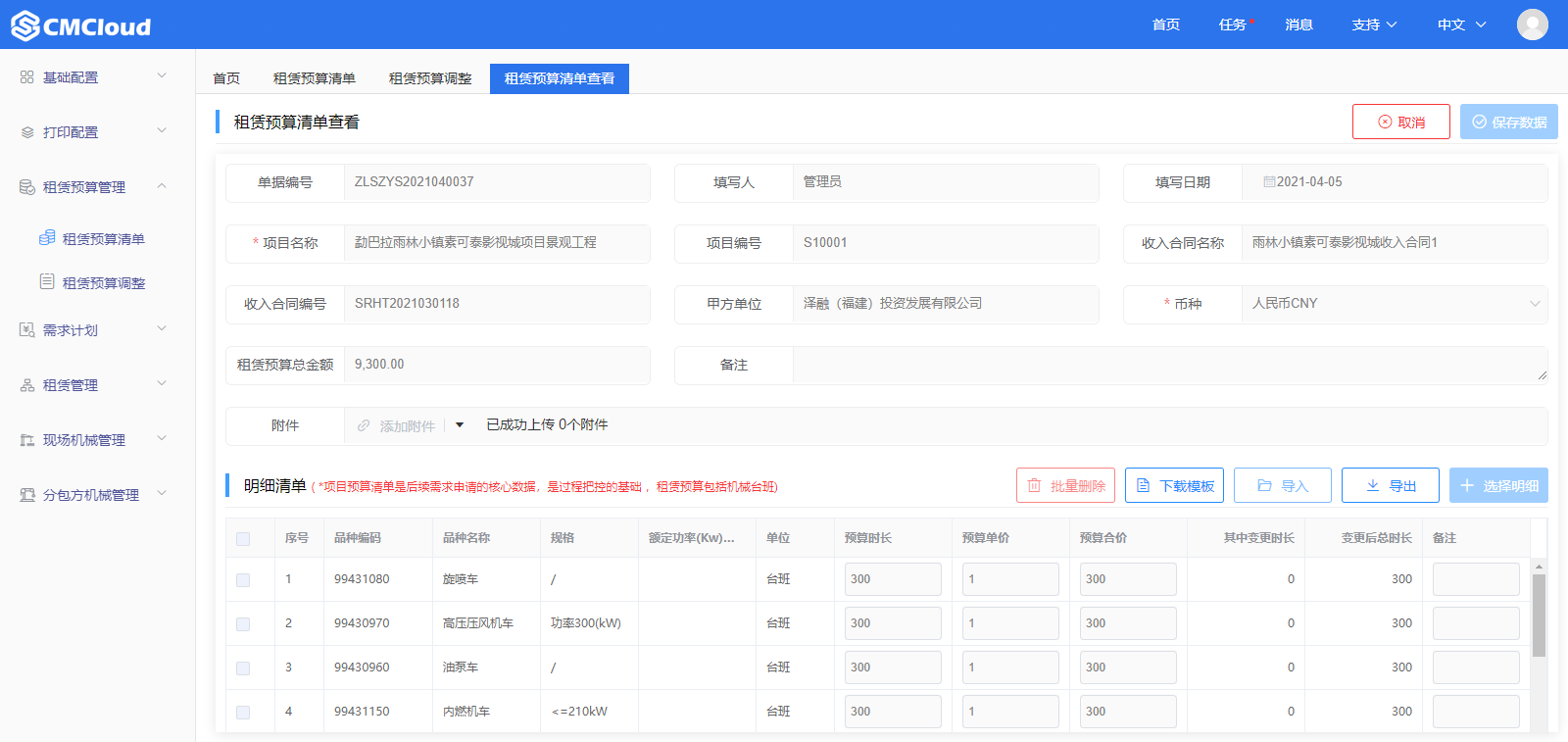Image resolution: width=1568 pixels, height=742 pixels.
Task: Collapse the 租赁预算管理 sidebar chevron
Action: [162, 185]
